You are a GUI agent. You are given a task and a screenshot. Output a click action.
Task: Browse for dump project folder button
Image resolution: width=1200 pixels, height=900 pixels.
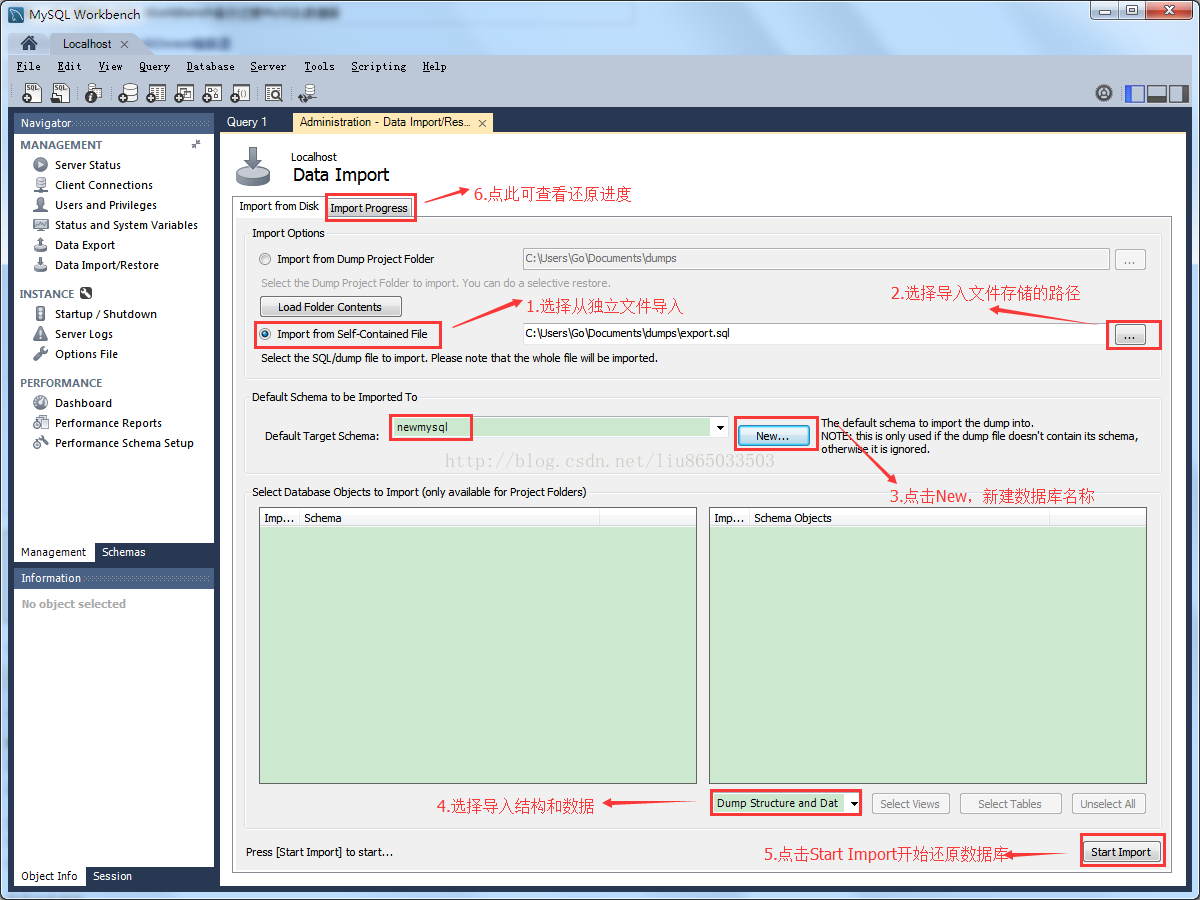[x=1129, y=260]
